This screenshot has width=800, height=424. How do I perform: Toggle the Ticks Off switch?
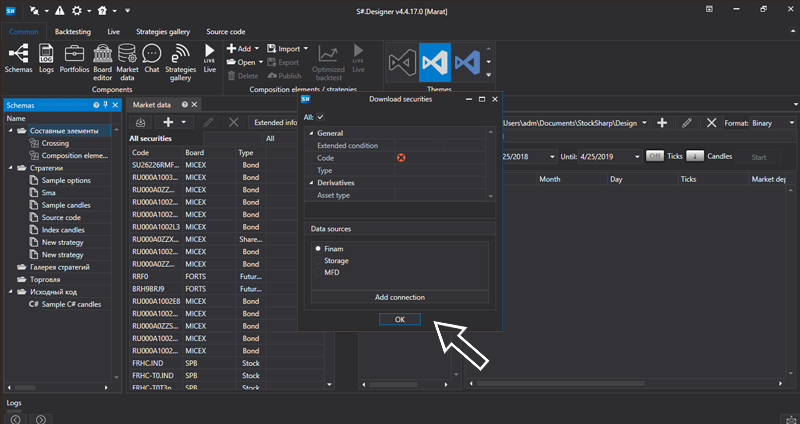point(655,156)
